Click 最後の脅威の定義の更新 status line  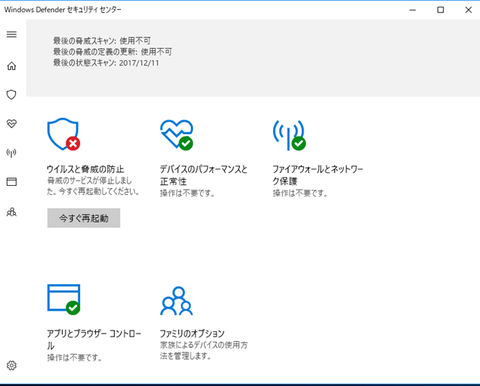pyautogui.click(x=112, y=52)
